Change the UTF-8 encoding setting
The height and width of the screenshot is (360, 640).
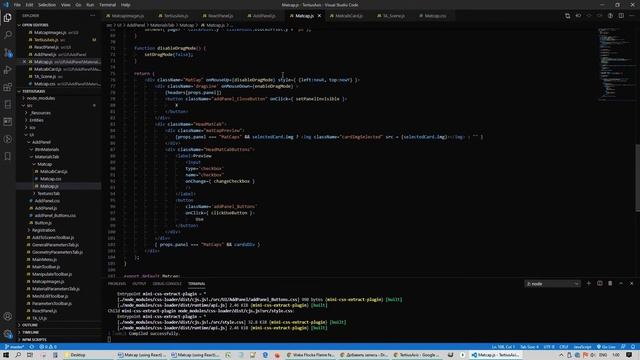click(x=549, y=347)
